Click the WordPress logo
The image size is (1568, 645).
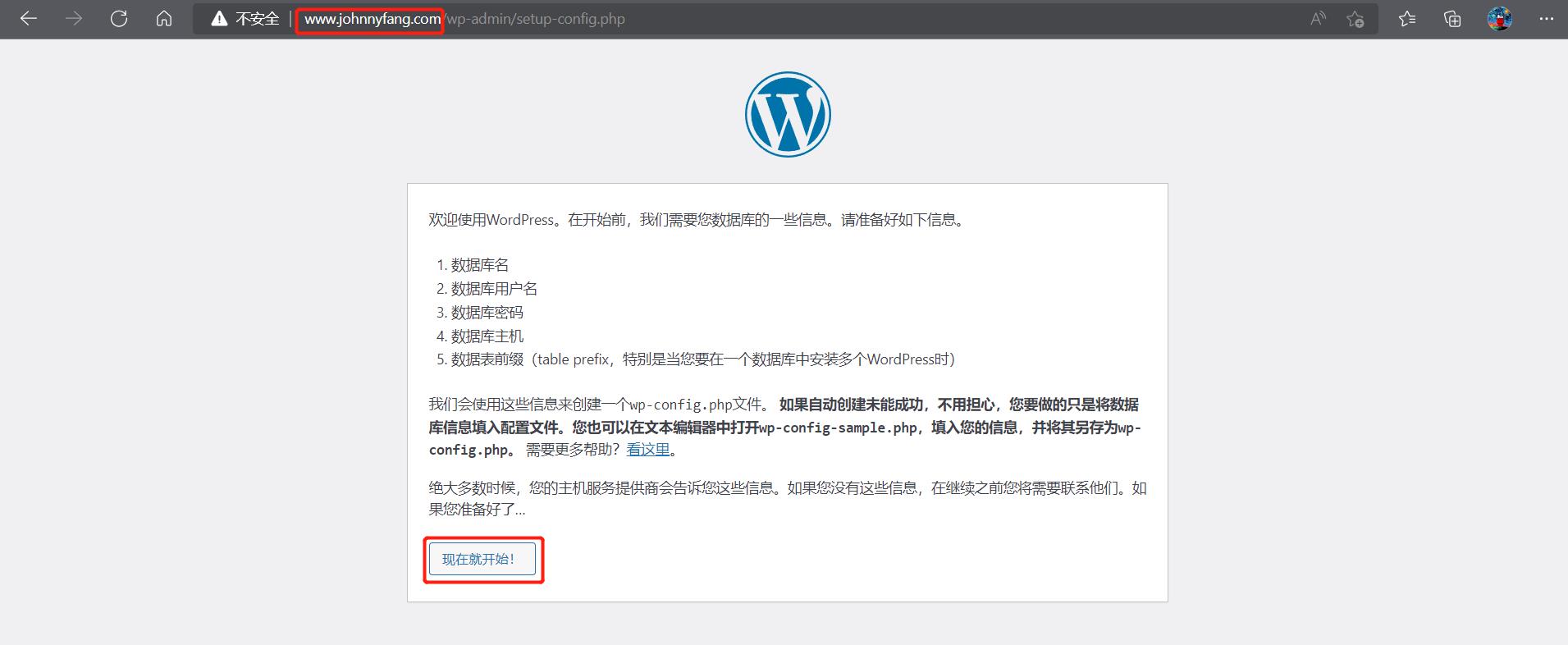click(x=788, y=114)
